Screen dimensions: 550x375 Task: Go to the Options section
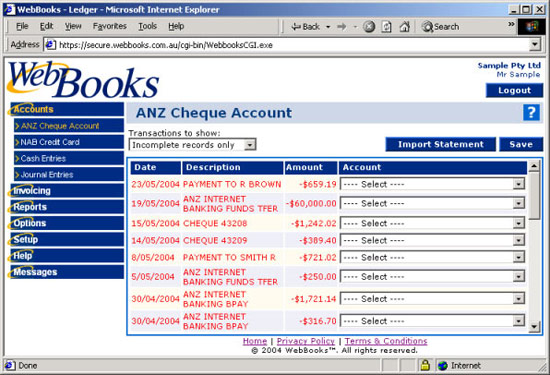67,223
